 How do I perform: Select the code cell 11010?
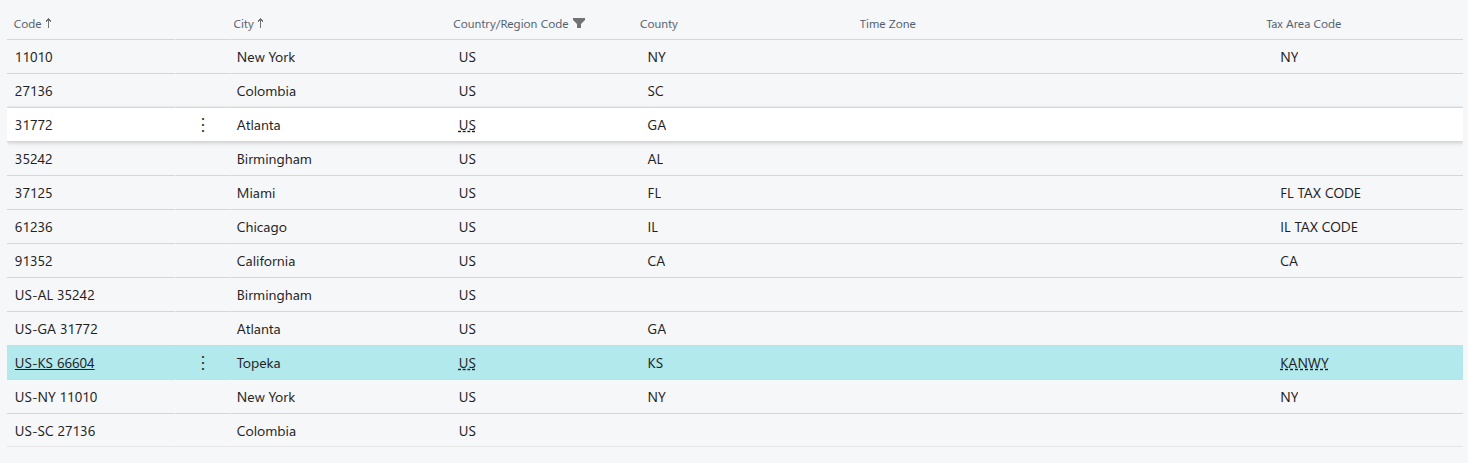click(x=34, y=57)
